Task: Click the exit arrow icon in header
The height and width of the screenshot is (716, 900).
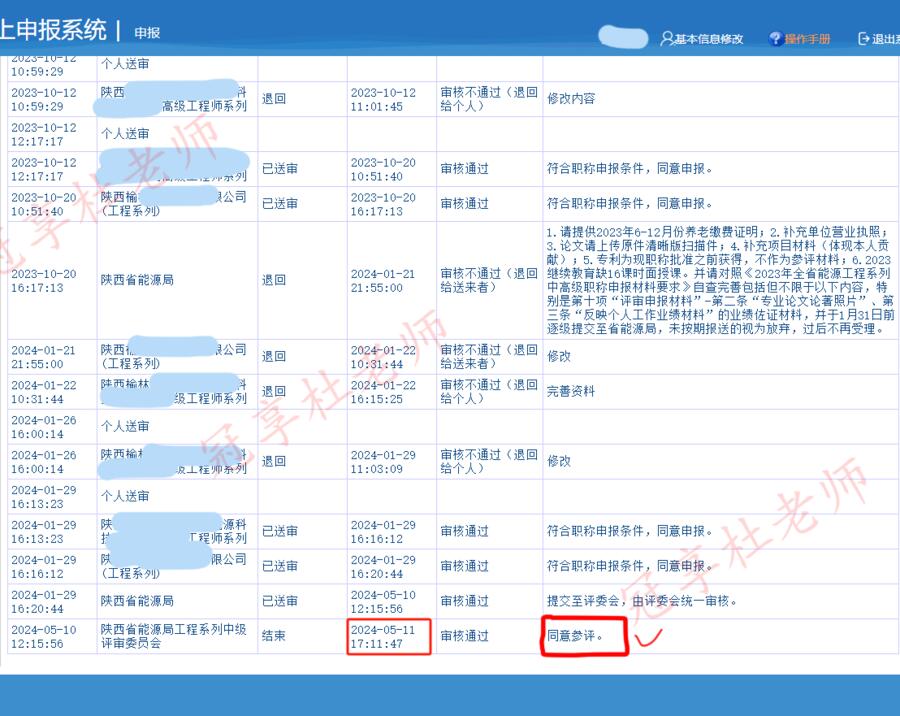Action: [x=864, y=39]
